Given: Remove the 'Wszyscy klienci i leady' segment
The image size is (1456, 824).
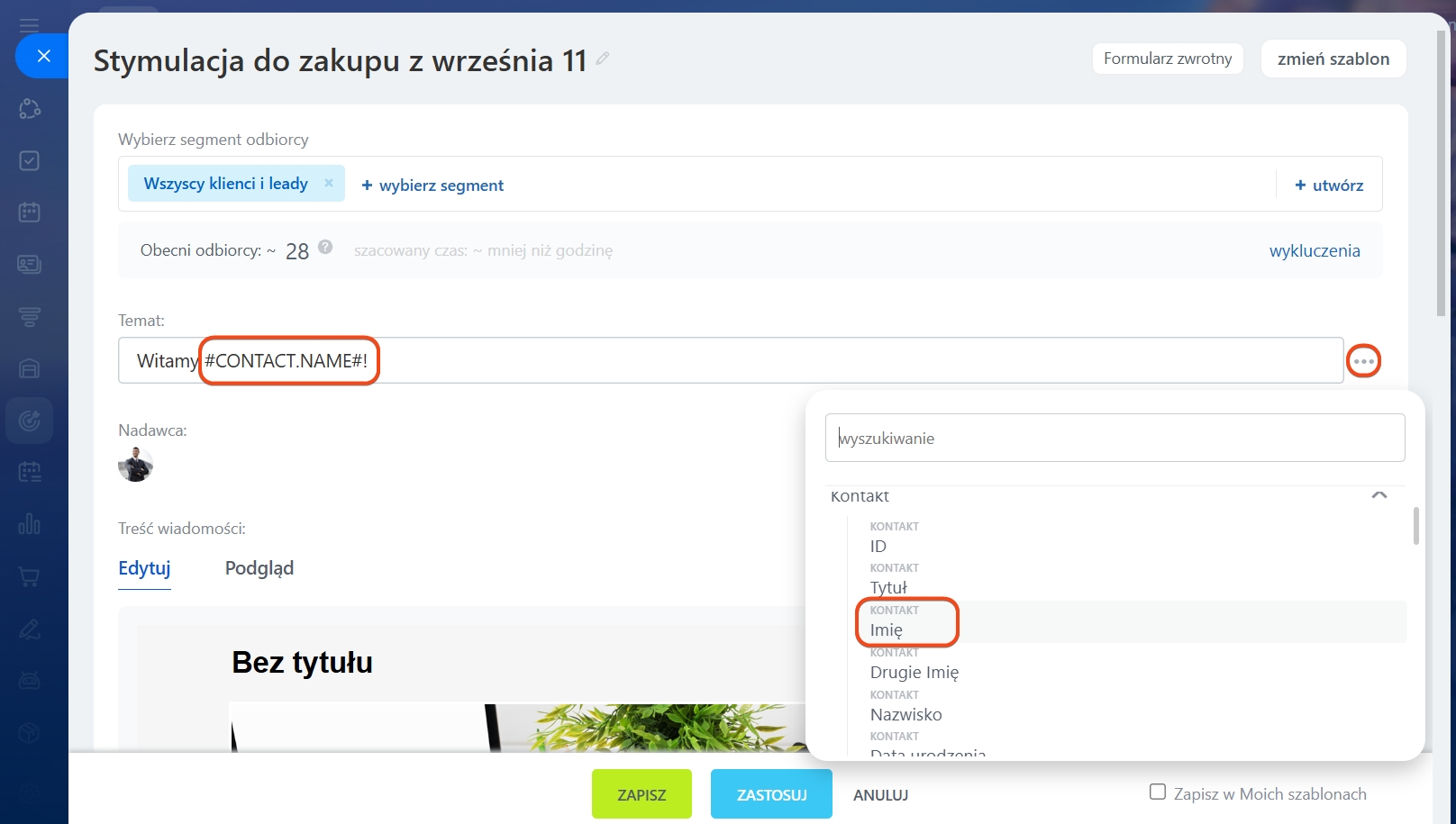Looking at the screenshot, I should 329,183.
